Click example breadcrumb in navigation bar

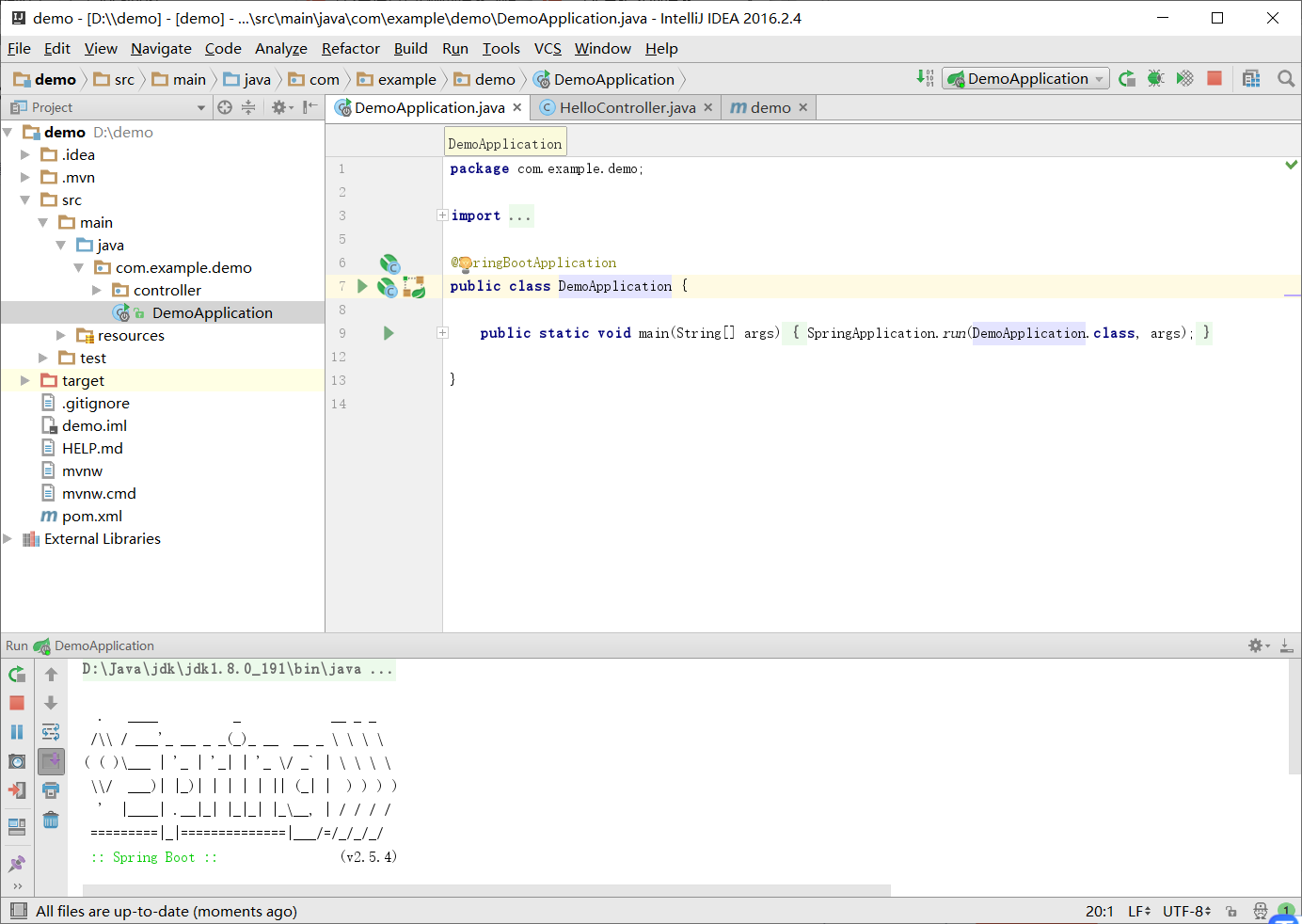pyautogui.click(x=396, y=79)
